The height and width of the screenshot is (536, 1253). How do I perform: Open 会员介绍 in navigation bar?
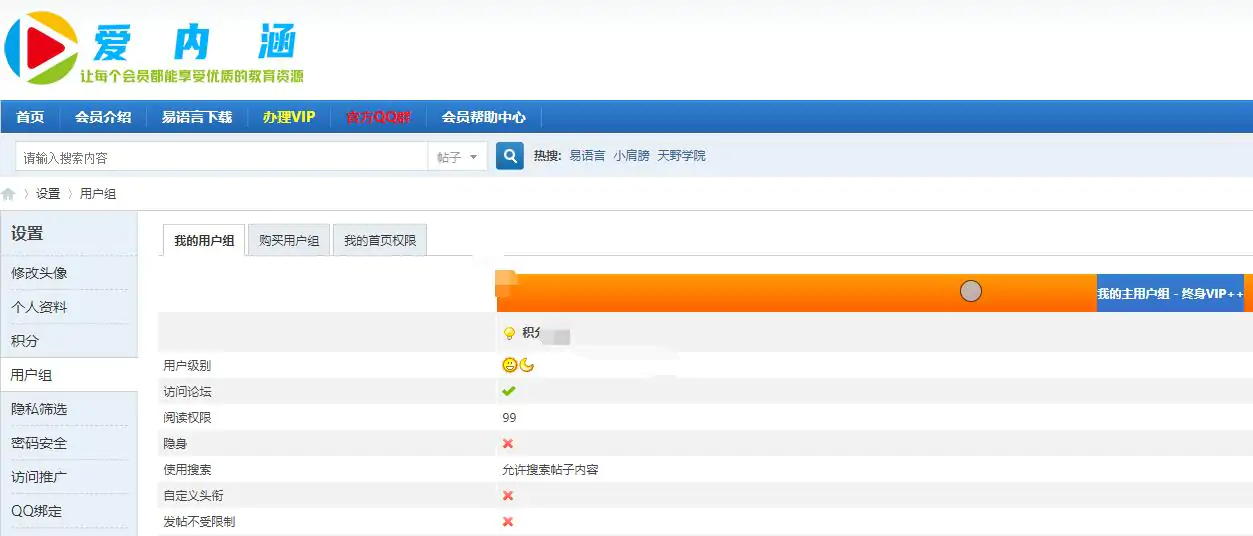[x=103, y=117]
